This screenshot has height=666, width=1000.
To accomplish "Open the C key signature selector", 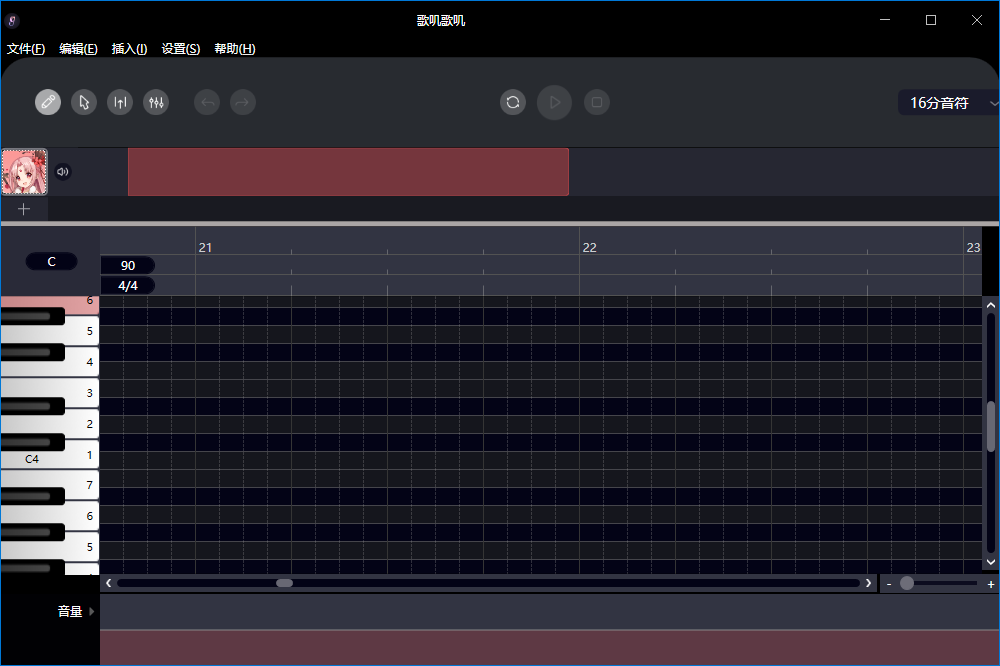I will (x=52, y=262).
